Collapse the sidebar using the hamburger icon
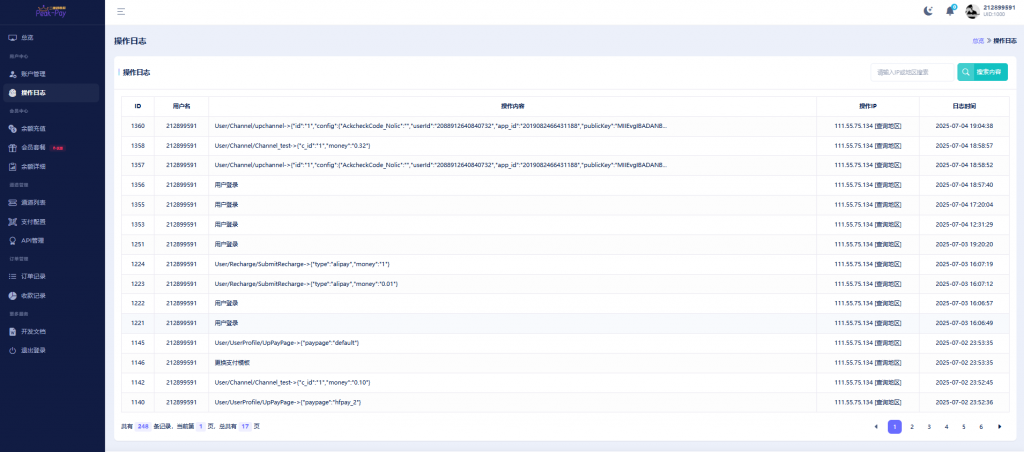This screenshot has width=1024, height=452. [x=121, y=11]
